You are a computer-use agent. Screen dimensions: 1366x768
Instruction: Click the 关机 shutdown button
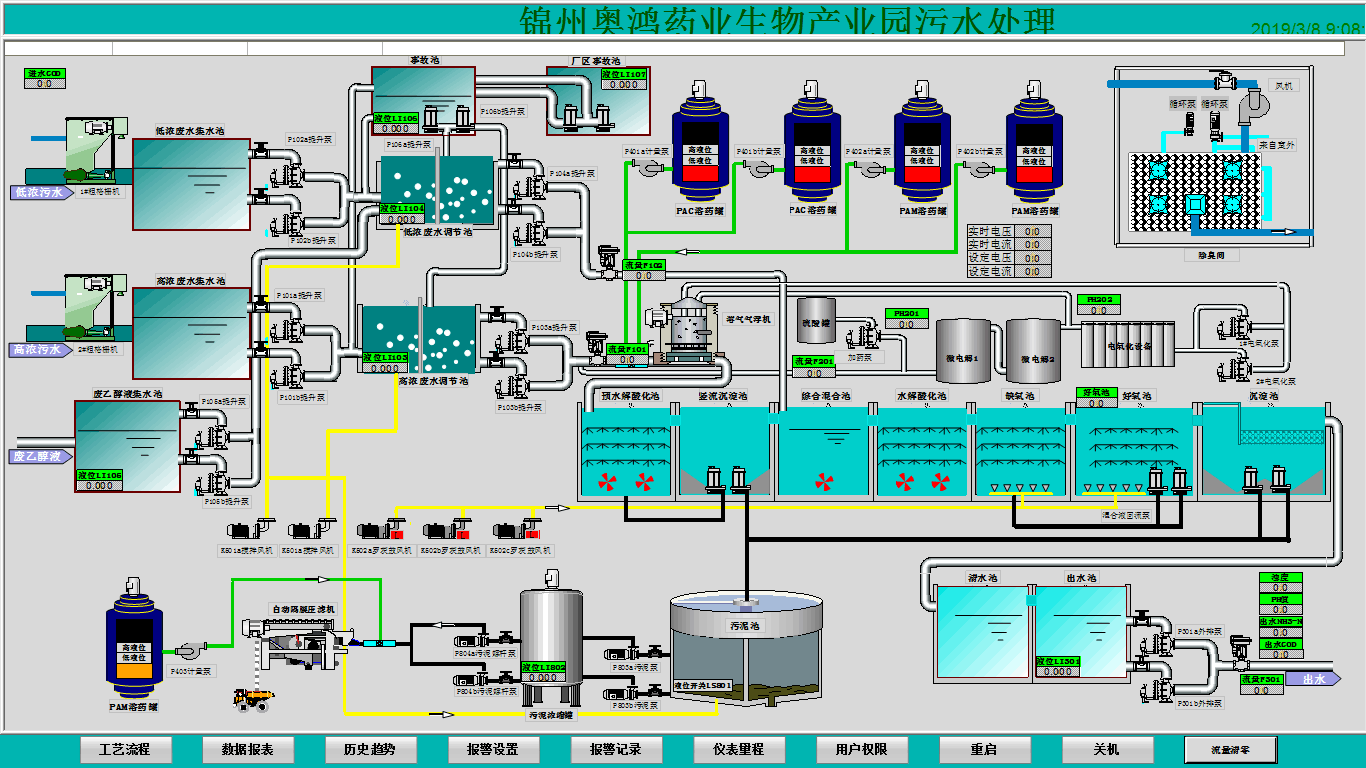coord(1106,749)
